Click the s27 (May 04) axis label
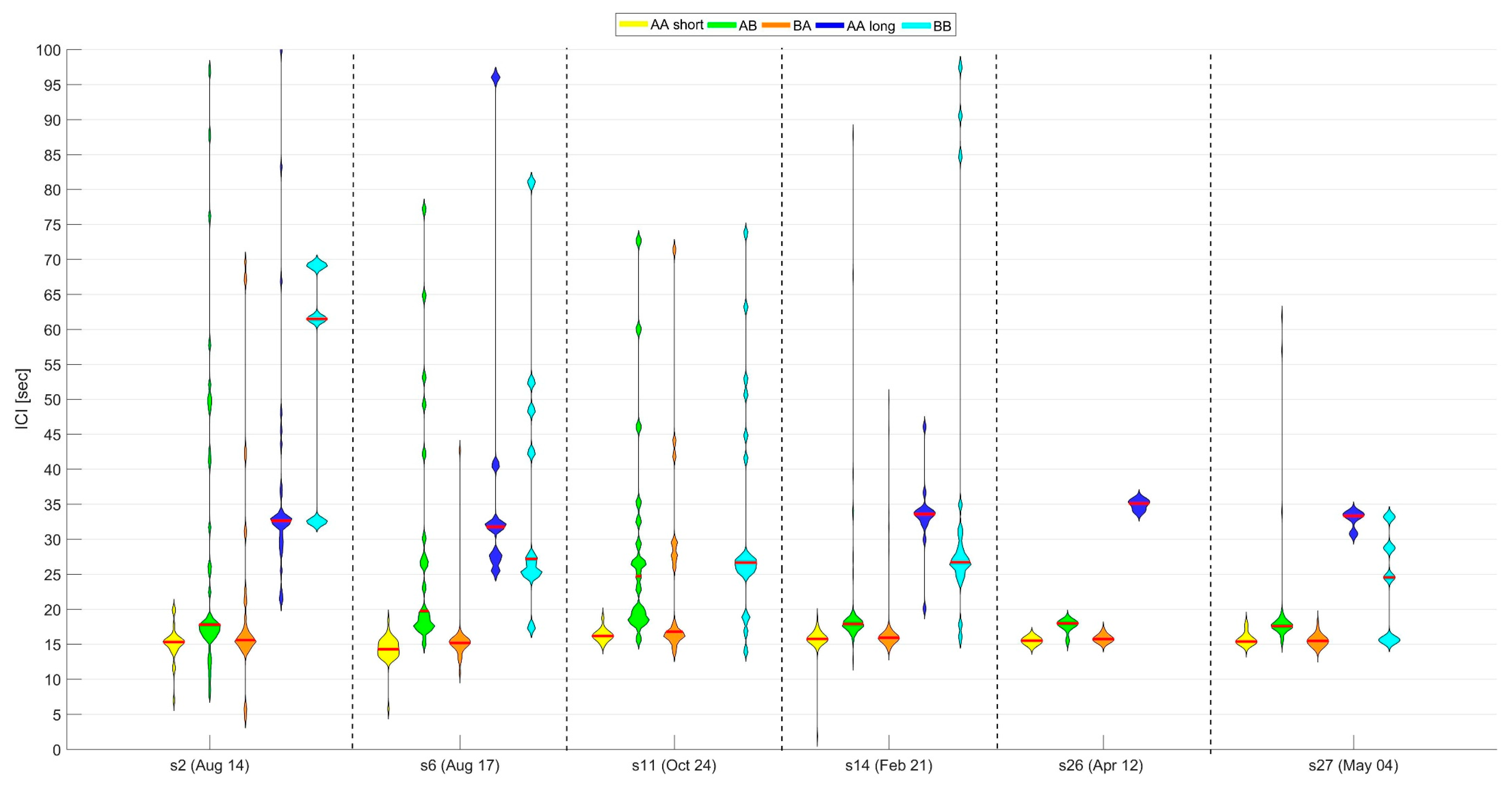Image resolution: width=1512 pixels, height=788 pixels. point(1353,766)
